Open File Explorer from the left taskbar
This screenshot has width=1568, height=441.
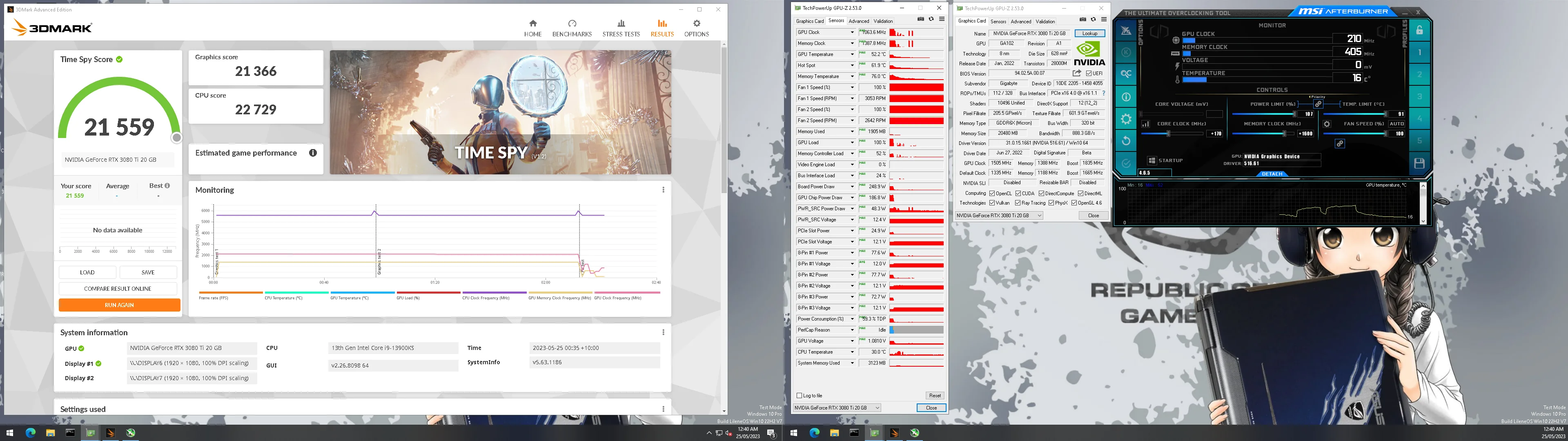point(51,432)
